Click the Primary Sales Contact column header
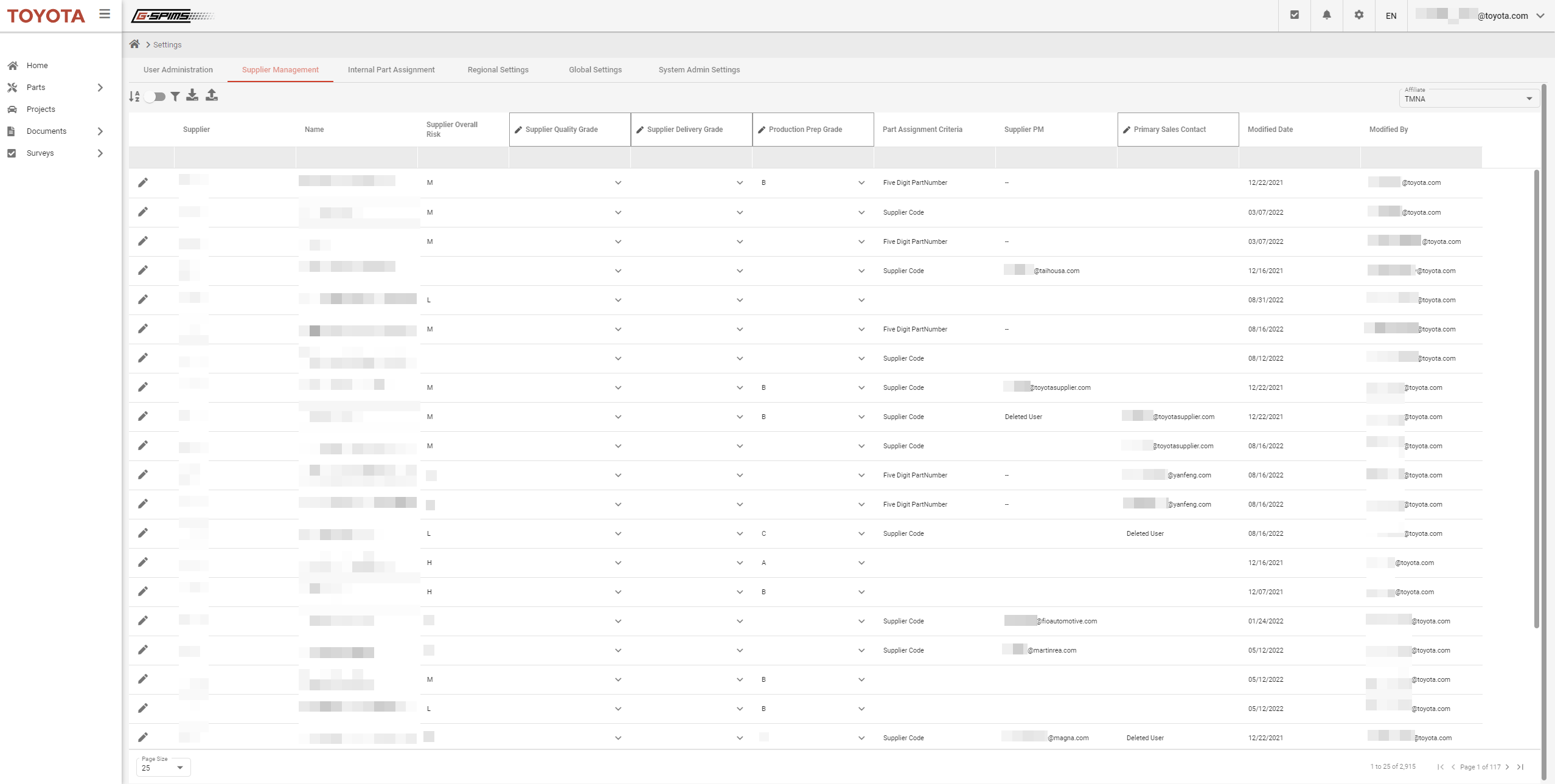 point(1178,130)
